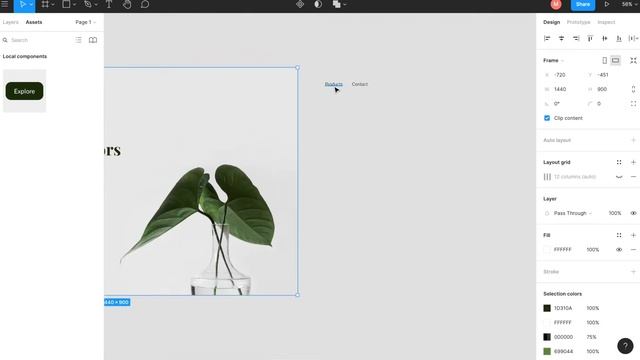Click the 1D310A selection color swatch
The height and width of the screenshot is (360, 640).
tap(547, 308)
